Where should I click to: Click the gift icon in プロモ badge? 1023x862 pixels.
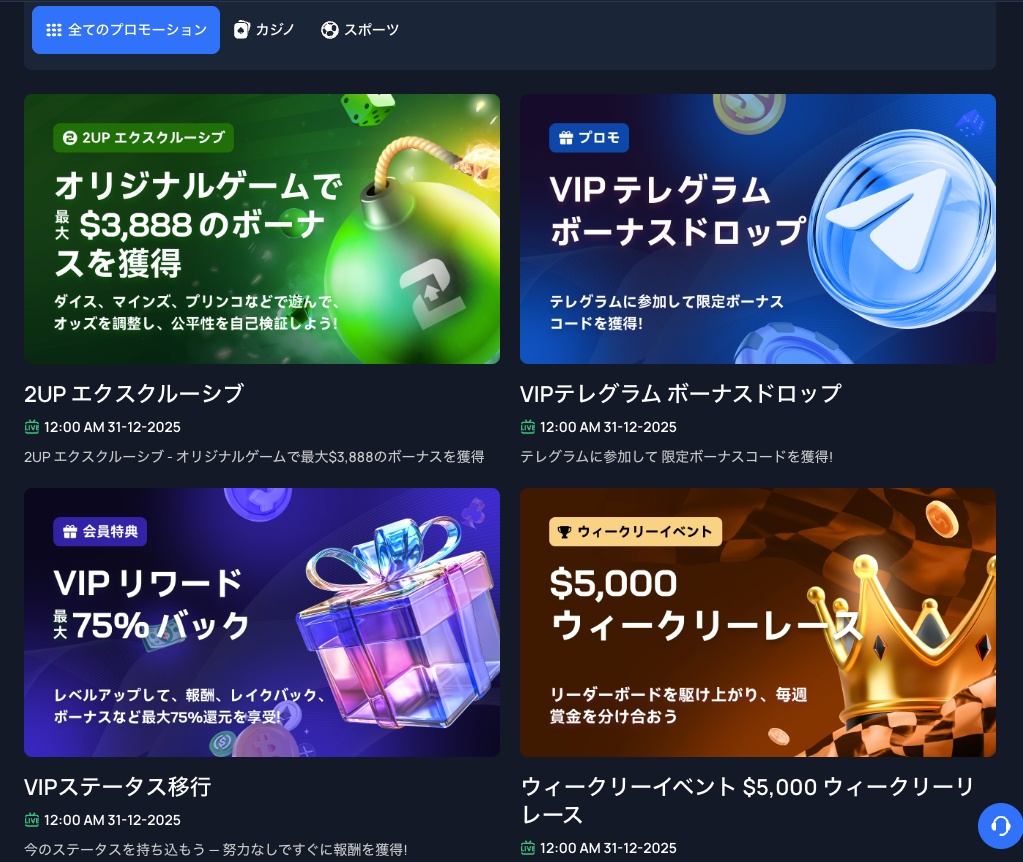click(x=566, y=138)
